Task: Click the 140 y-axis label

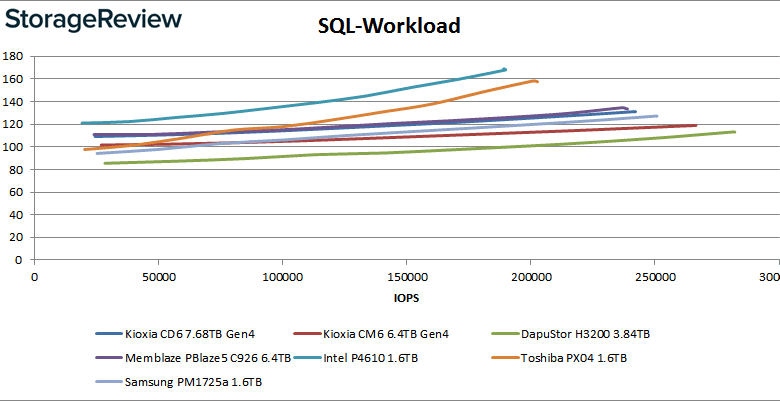Action: pos(12,101)
